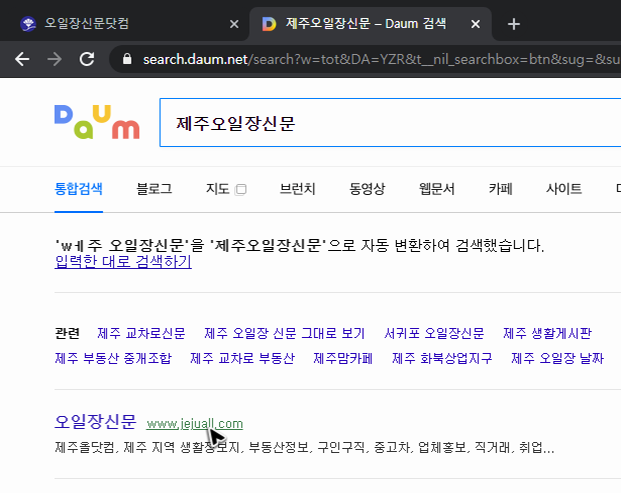The image size is (621, 493).
Task: Click related search 제주 부동산 중개조합
Action: click(x=113, y=358)
